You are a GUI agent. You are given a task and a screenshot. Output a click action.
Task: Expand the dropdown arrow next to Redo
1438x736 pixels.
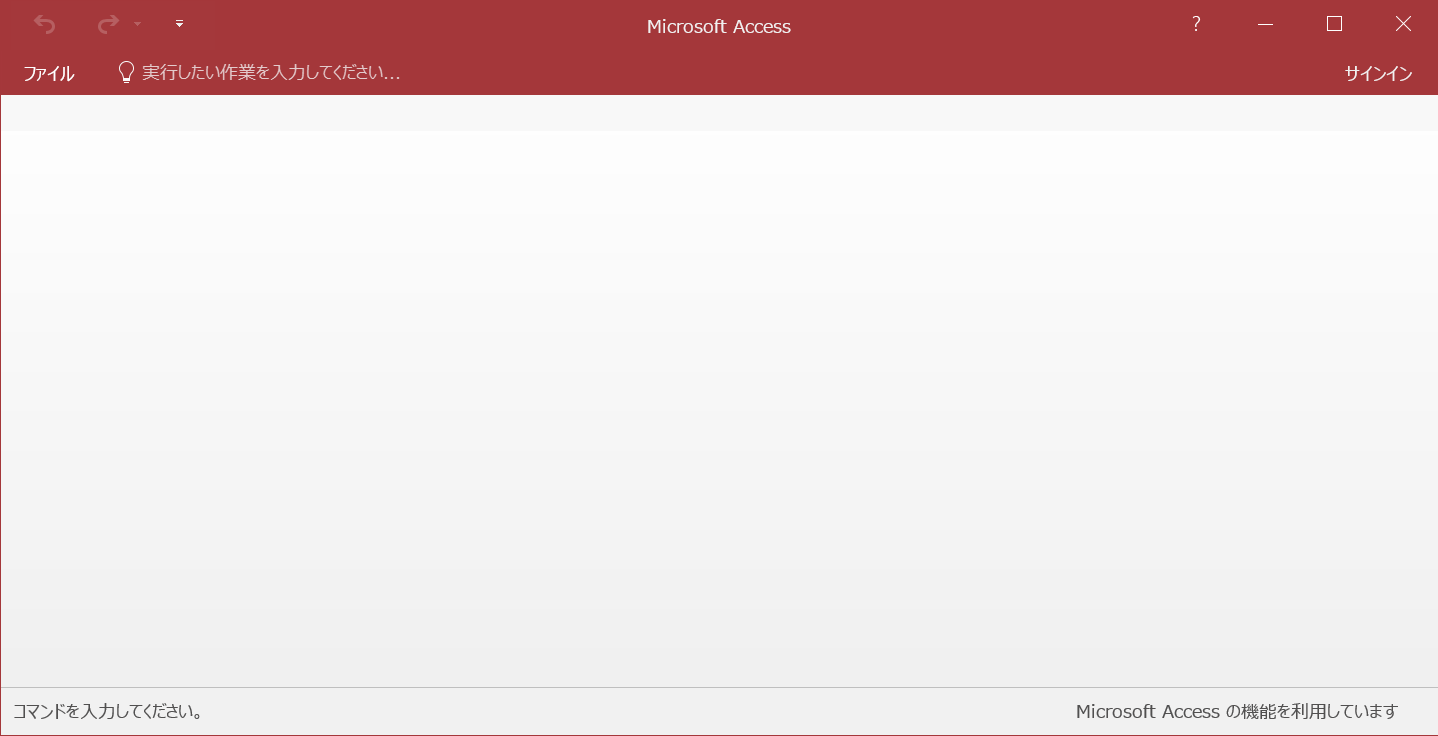point(136,24)
